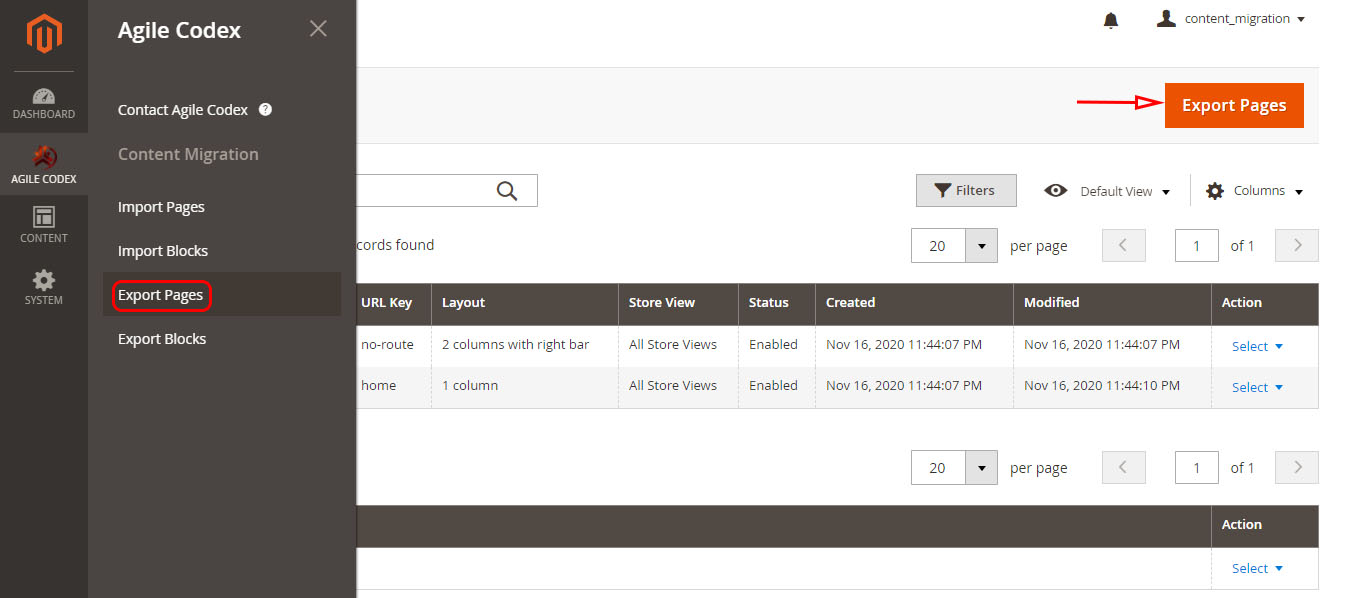Open the Dashboard sidebar icon
1346x598 pixels.
[x=44, y=103]
